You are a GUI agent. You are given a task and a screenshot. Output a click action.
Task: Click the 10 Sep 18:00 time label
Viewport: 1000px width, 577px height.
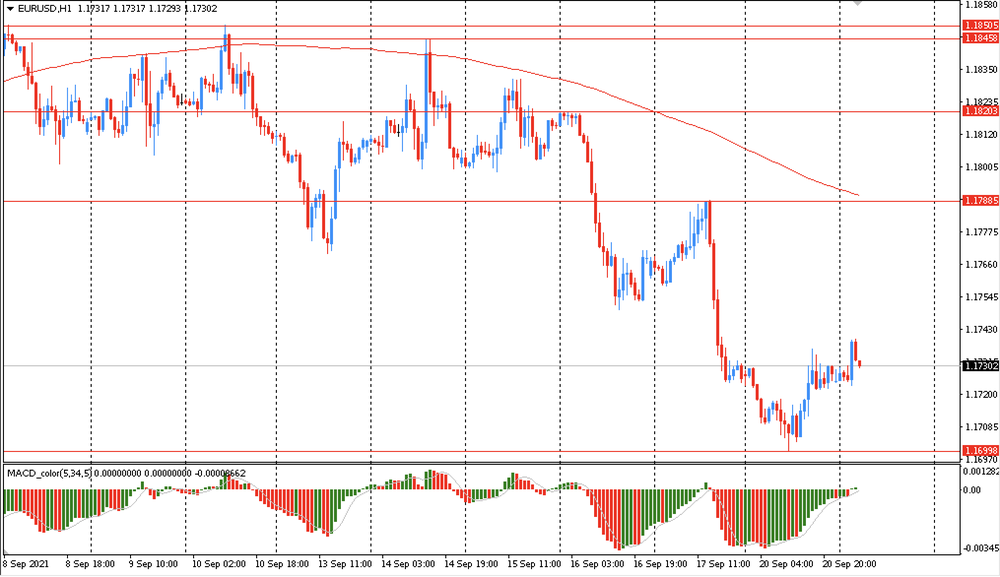(x=282, y=564)
